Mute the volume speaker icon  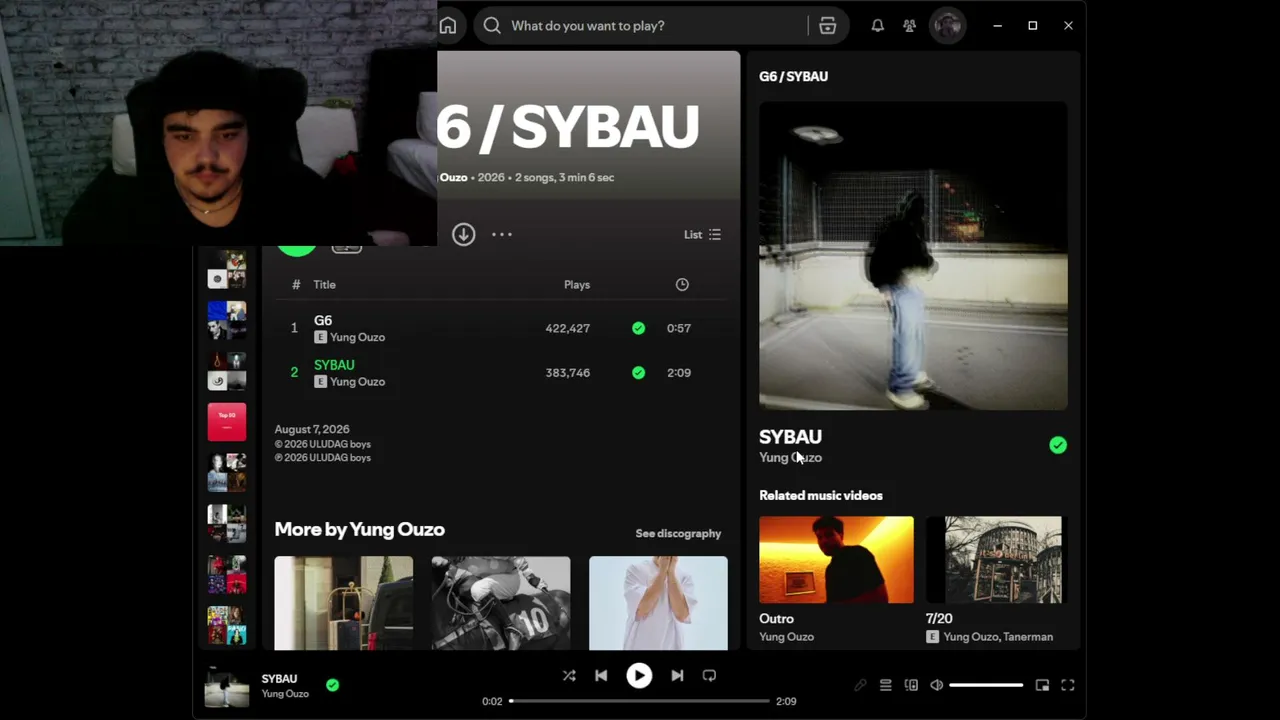(936, 685)
